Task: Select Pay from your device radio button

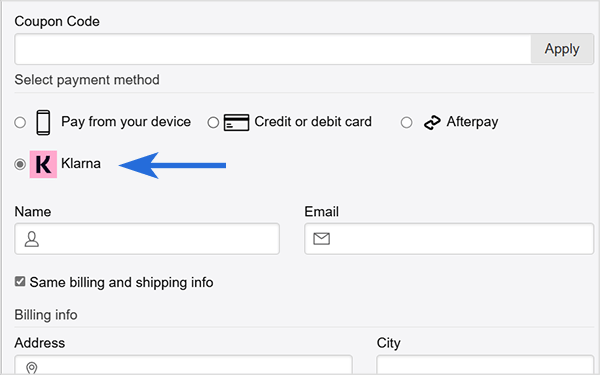Action: click(x=20, y=122)
